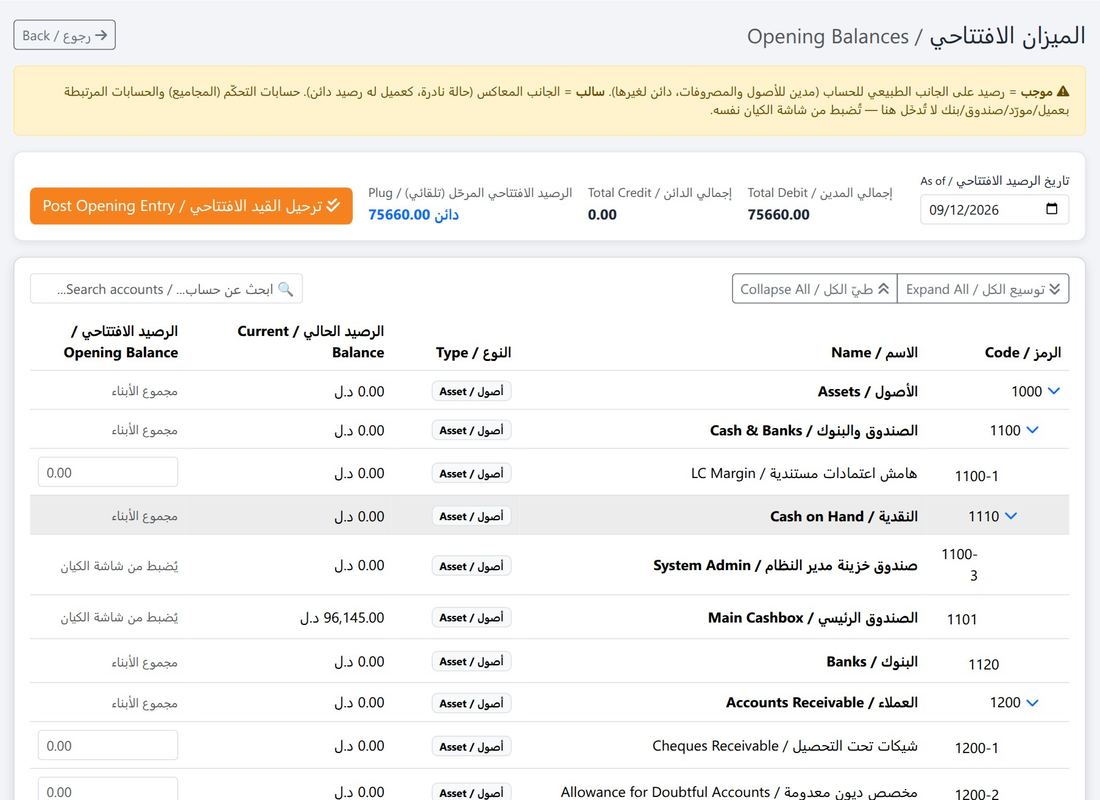Click the warning triangle icon in the yellow notice
This screenshot has height=800, width=1100.
coord(1063,91)
